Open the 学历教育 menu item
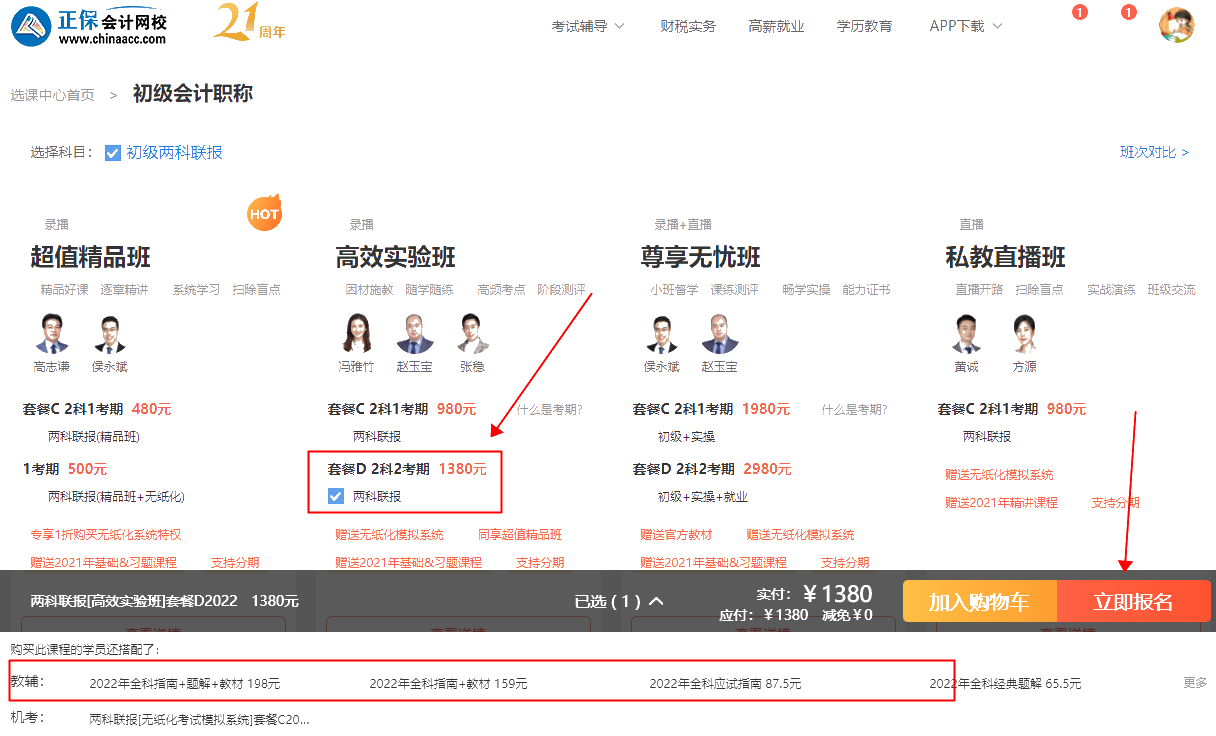 (864, 27)
